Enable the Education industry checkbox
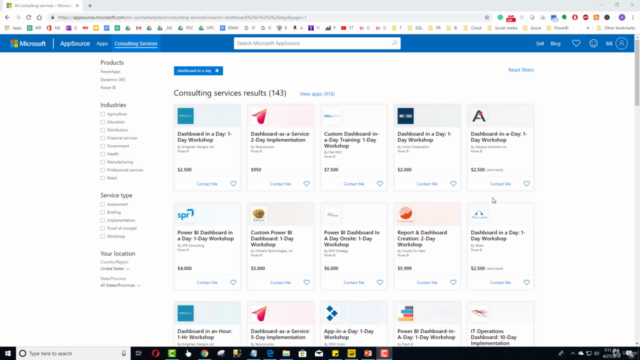Screen dimensions: 640x360 pos(102,122)
